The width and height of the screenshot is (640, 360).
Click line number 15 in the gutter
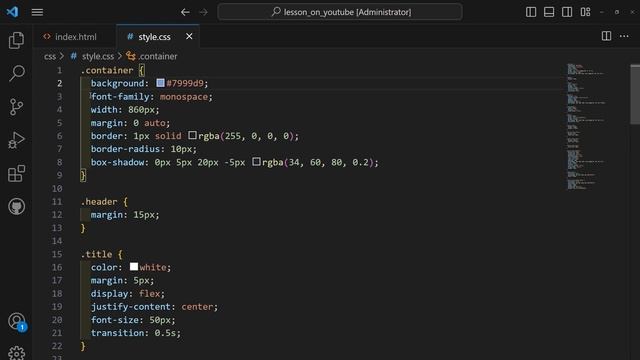pyautogui.click(x=57, y=254)
